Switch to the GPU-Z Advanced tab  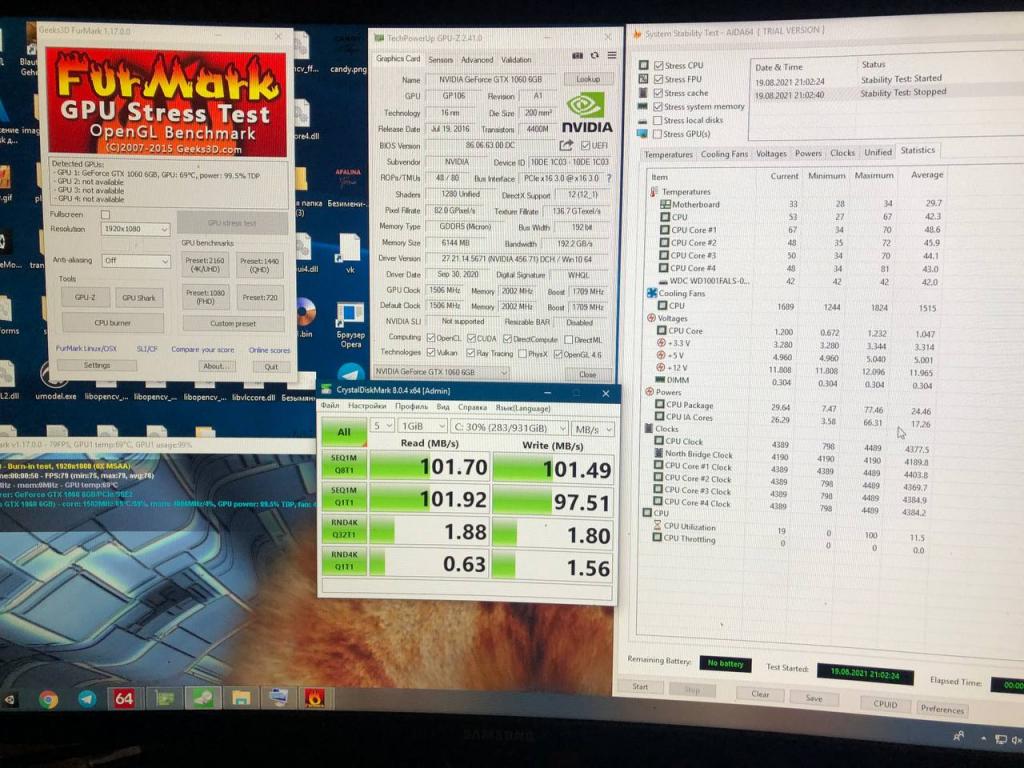(477, 59)
